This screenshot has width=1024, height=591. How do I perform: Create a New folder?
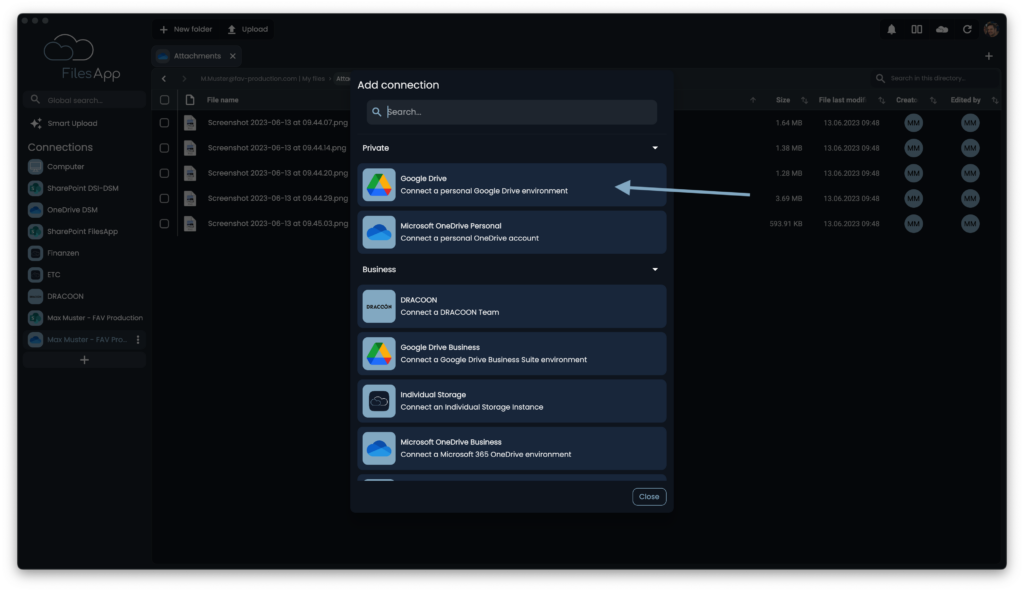coord(186,29)
